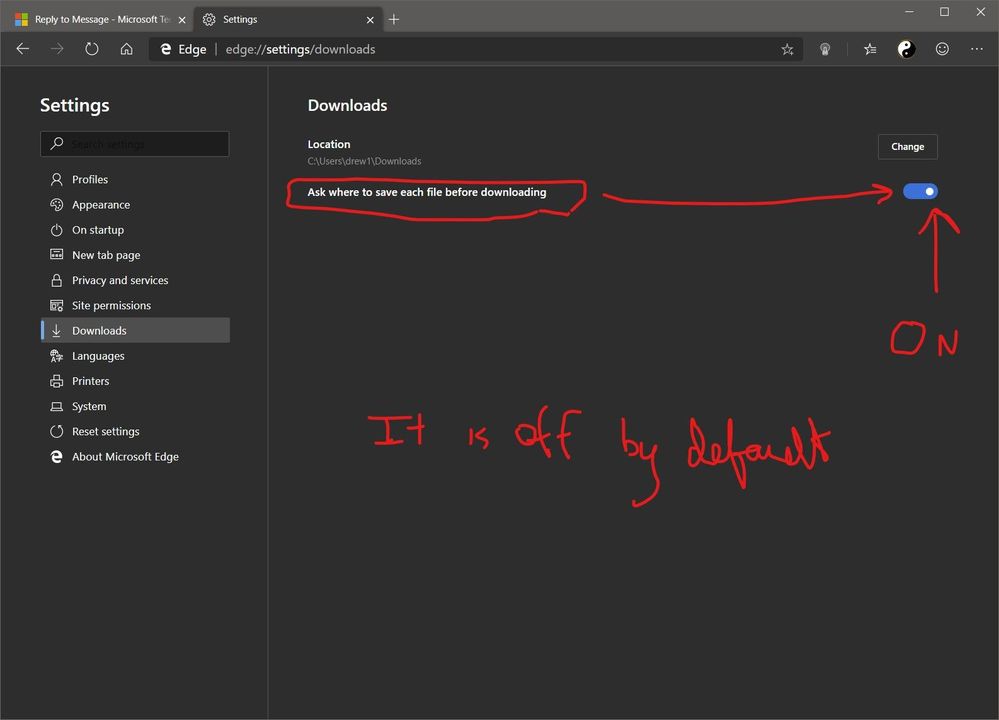
Task: Click the forward navigation arrow
Action: click(57, 49)
